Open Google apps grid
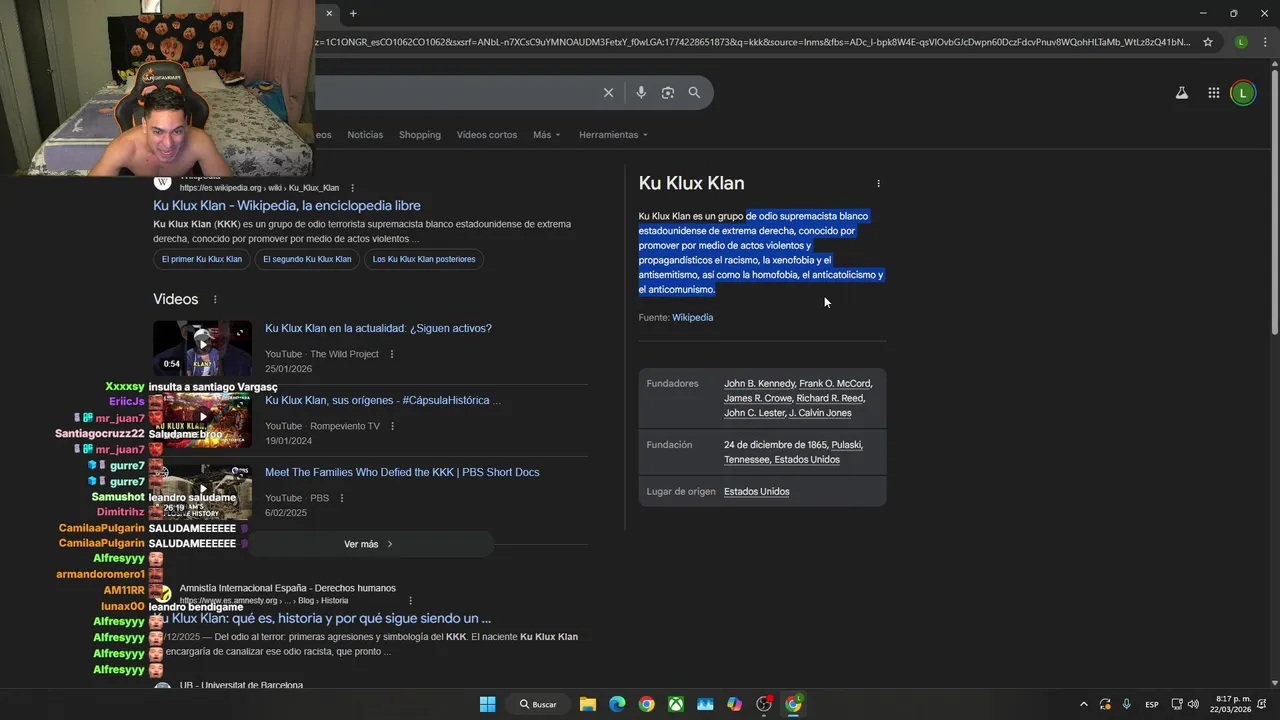 pyautogui.click(x=1213, y=93)
